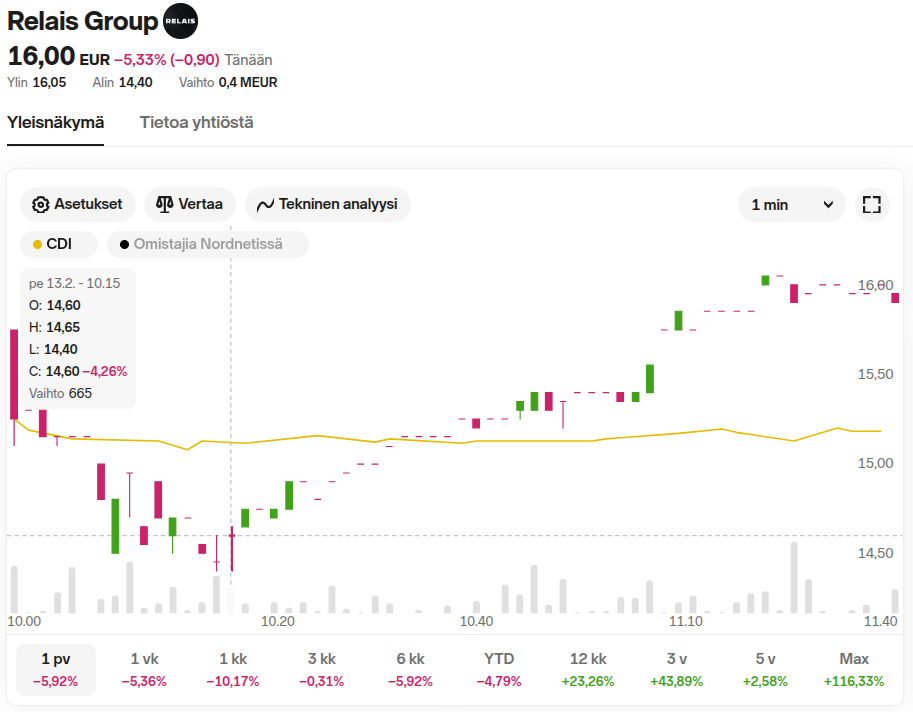Image resolution: width=913 pixels, height=712 pixels.
Task: Click the Vertaa balance scale icon
Action: (164, 204)
